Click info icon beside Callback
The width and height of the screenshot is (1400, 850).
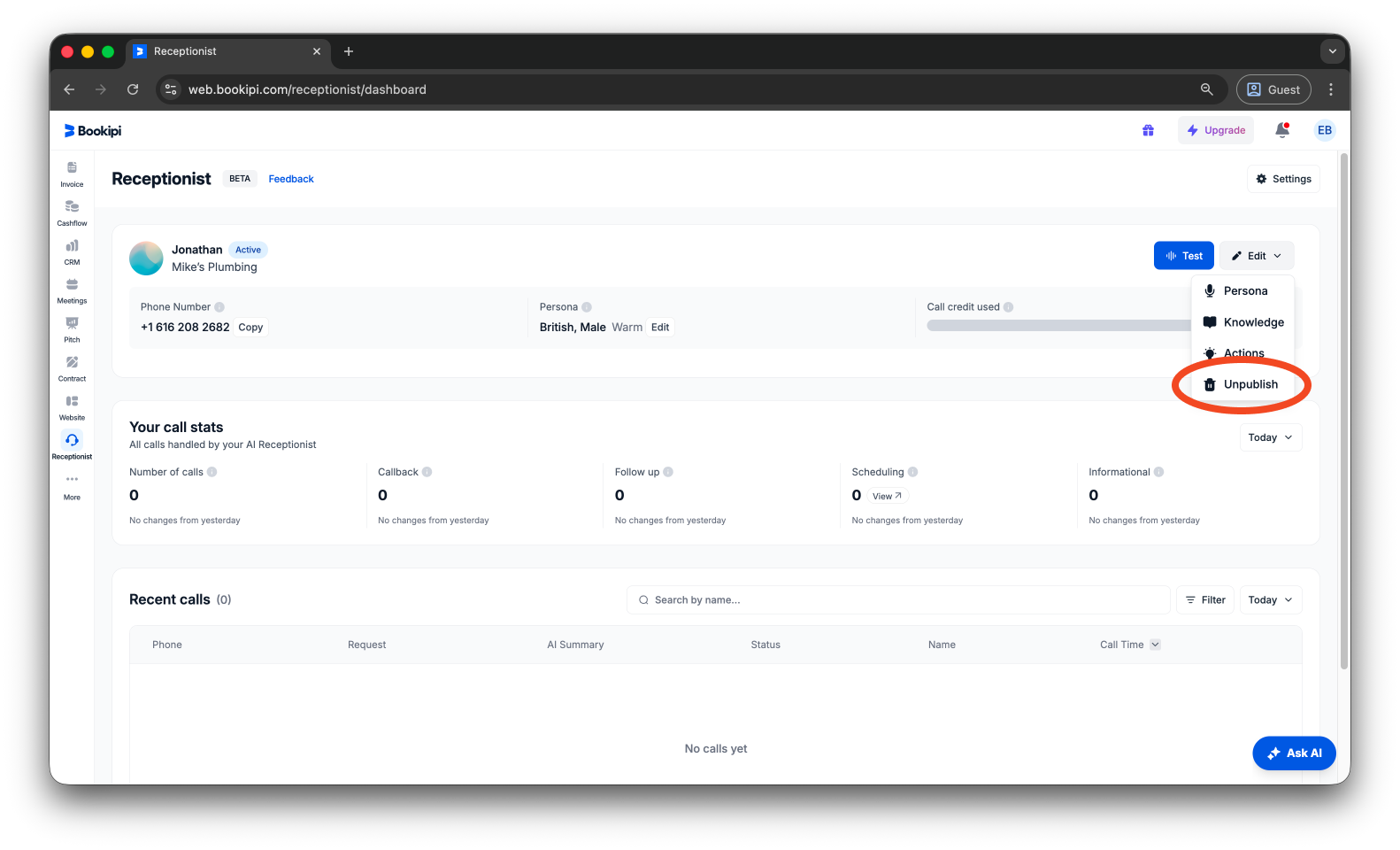point(427,472)
